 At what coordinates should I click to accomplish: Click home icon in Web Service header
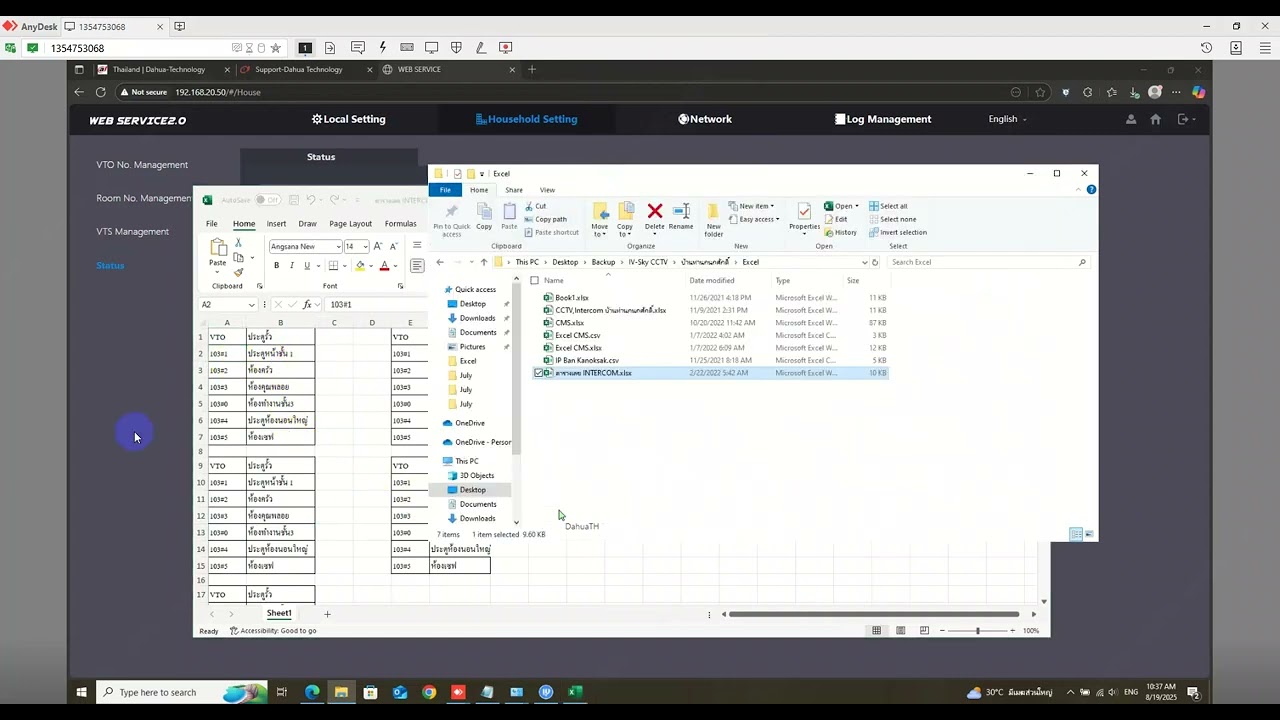pyautogui.click(x=1155, y=119)
